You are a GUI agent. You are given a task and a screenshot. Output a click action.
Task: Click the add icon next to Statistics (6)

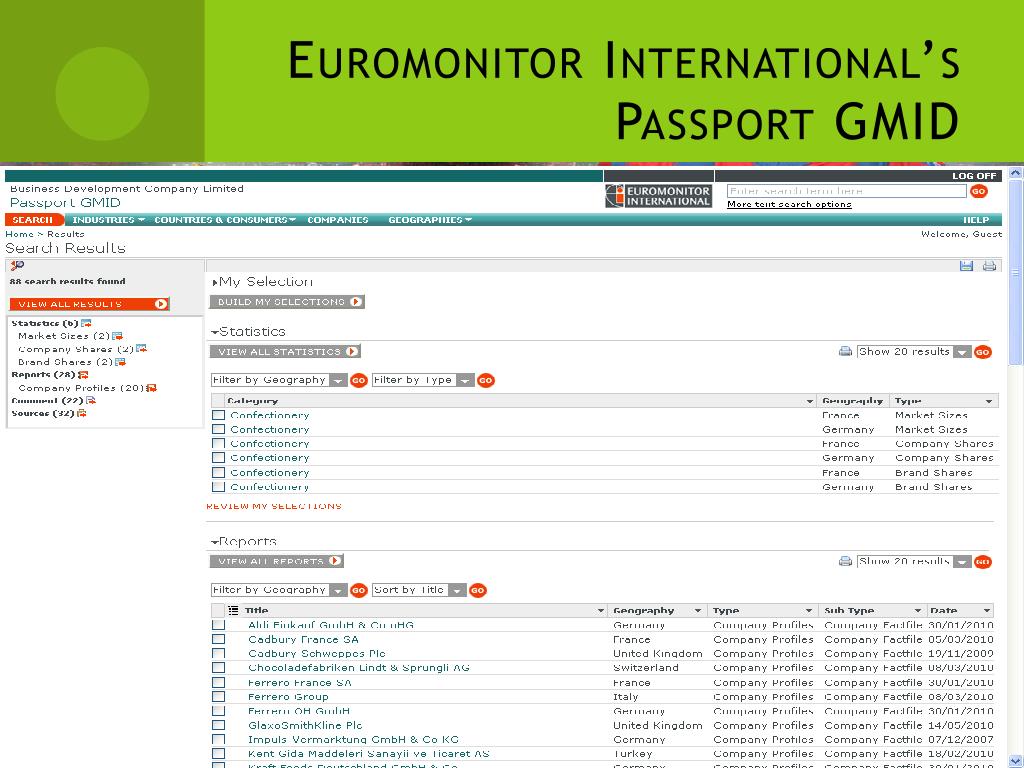click(86, 323)
